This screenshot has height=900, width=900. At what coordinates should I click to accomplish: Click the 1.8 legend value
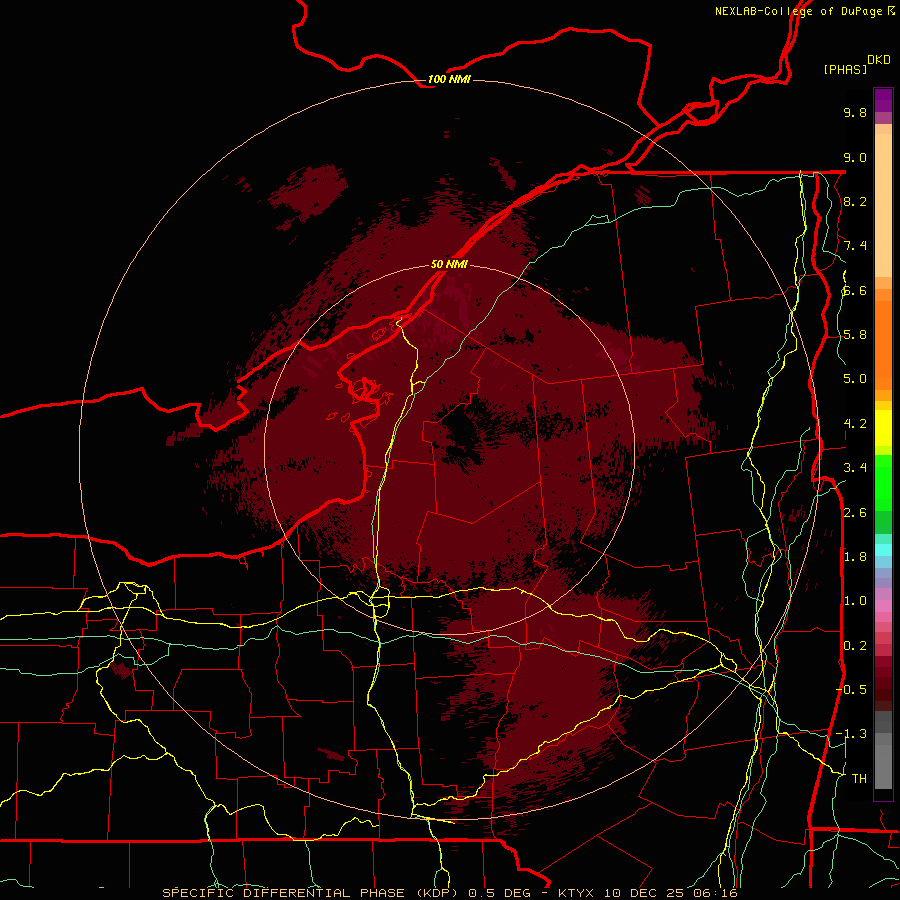[855, 557]
